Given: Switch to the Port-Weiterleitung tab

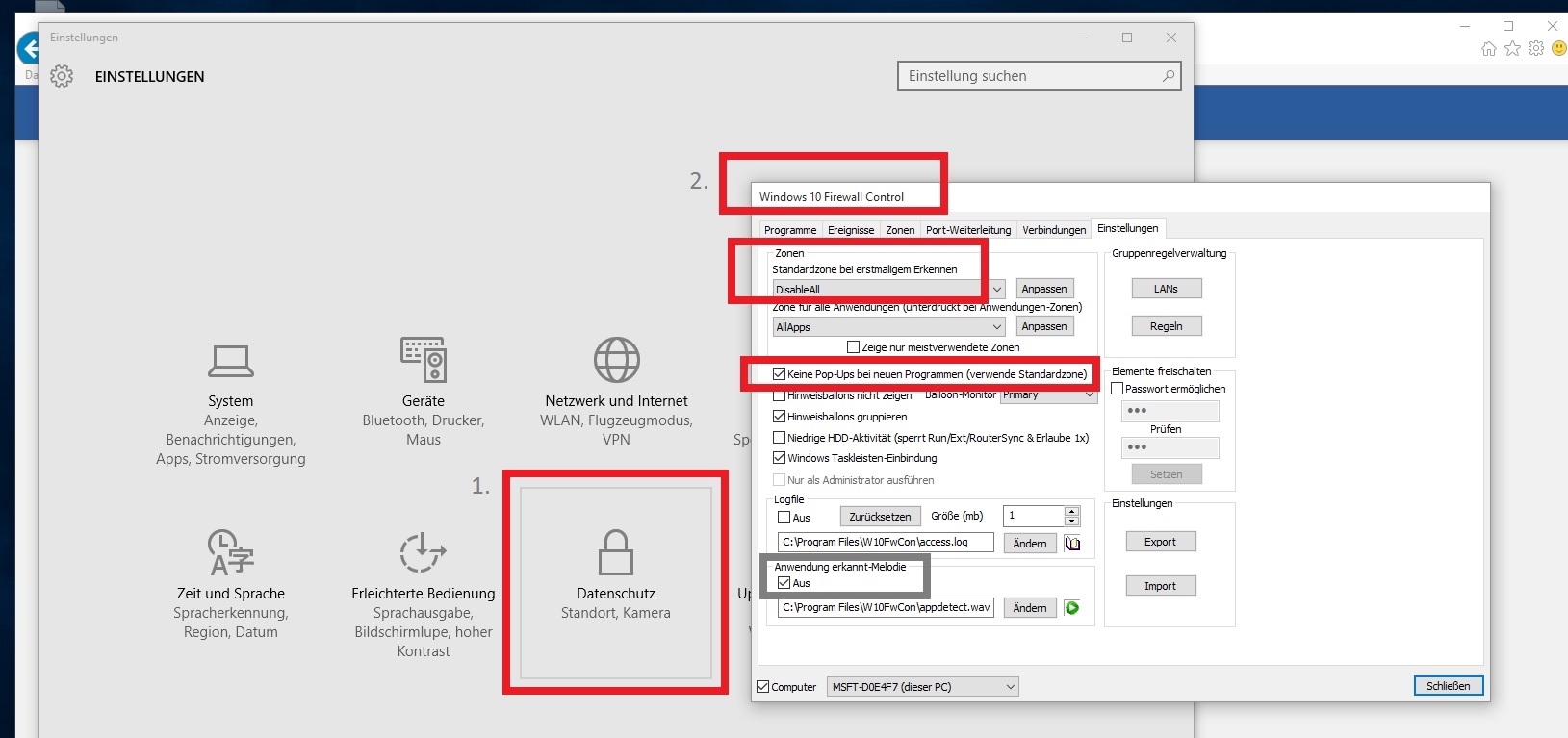Looking at the screenshot, I should [968, 230].
